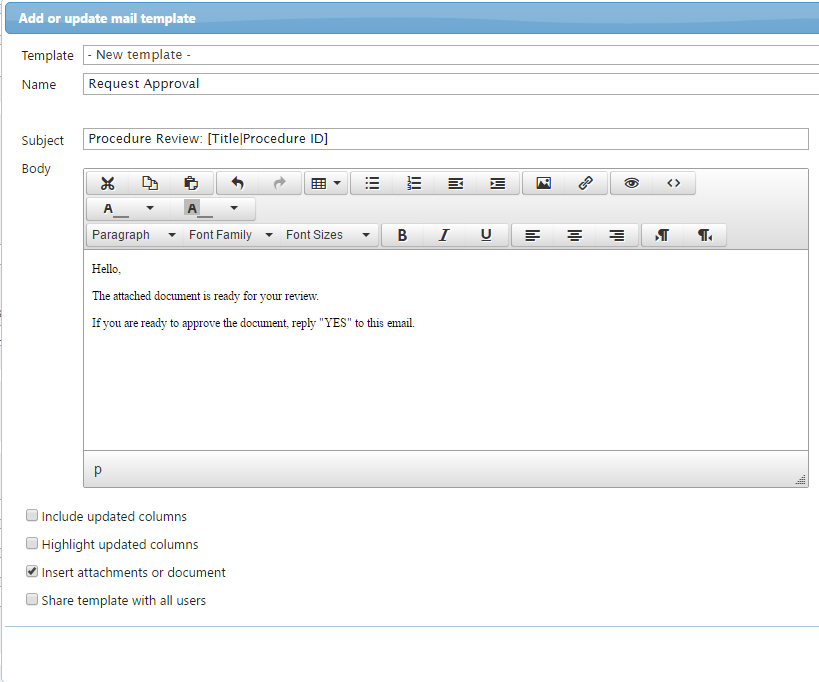
Task: Insert a hyperlink with the chain icon
Action: pos(586,183)
